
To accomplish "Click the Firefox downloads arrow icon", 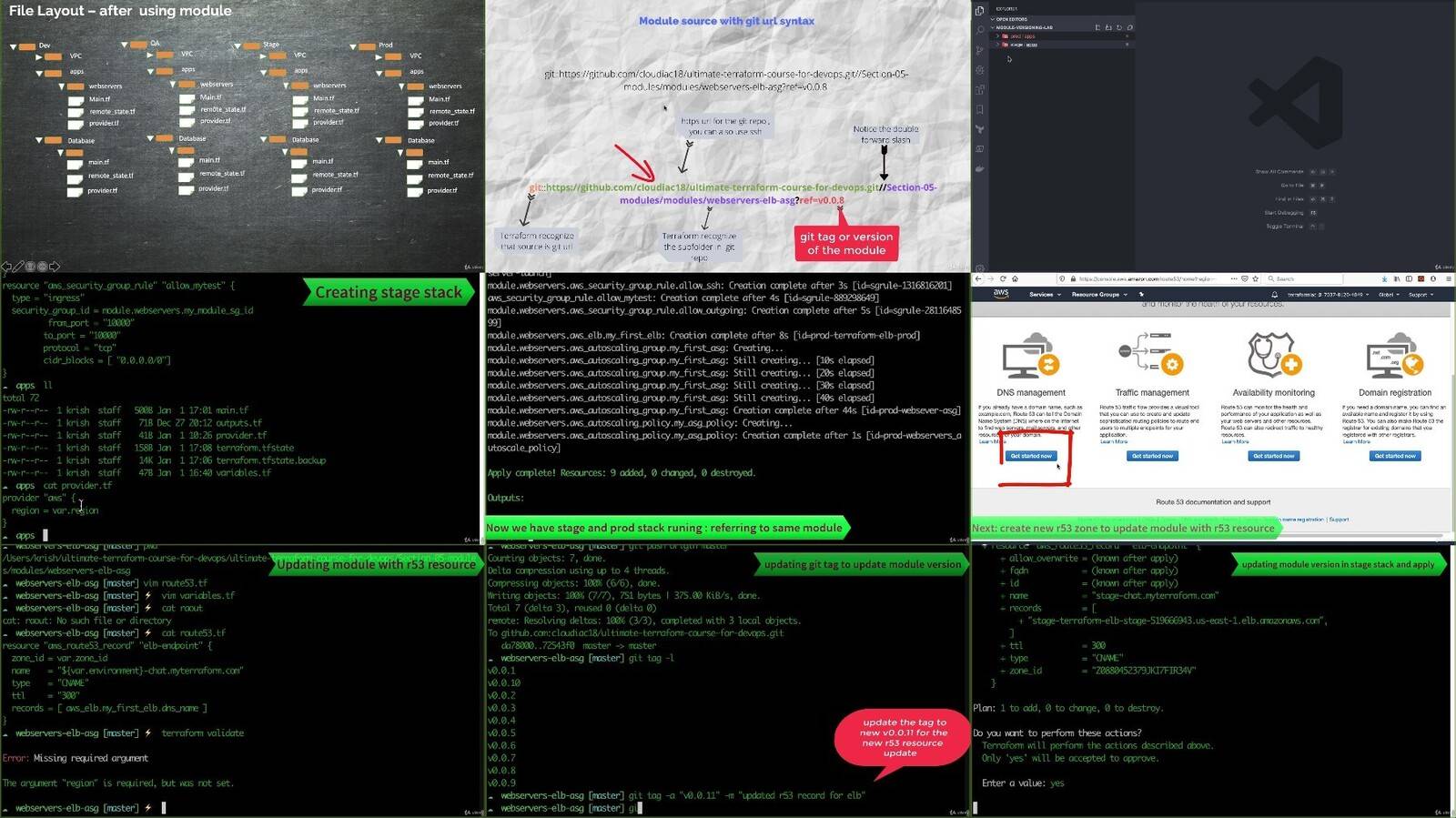I will 1384,278.
